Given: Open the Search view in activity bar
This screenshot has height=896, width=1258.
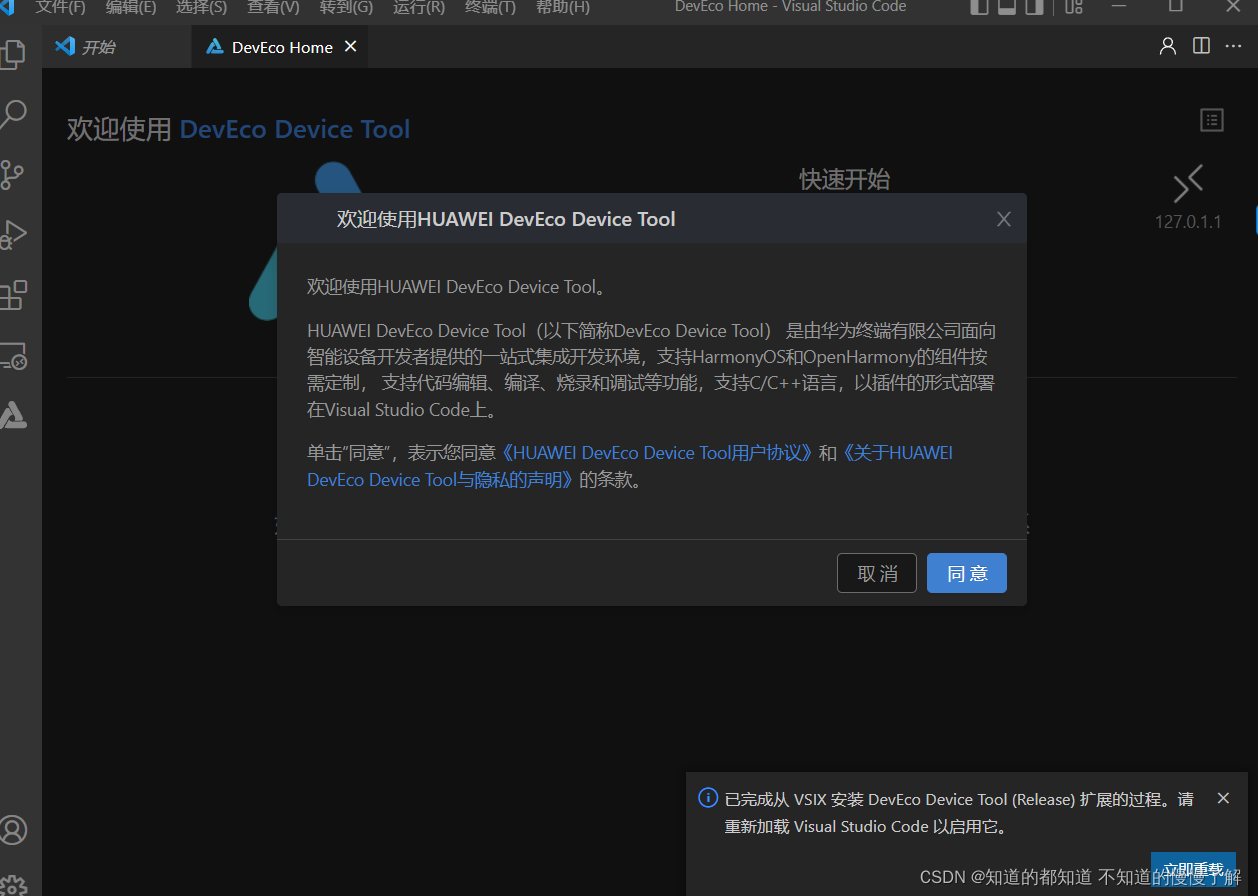Looking at the screenshot, I should point(12,114).
